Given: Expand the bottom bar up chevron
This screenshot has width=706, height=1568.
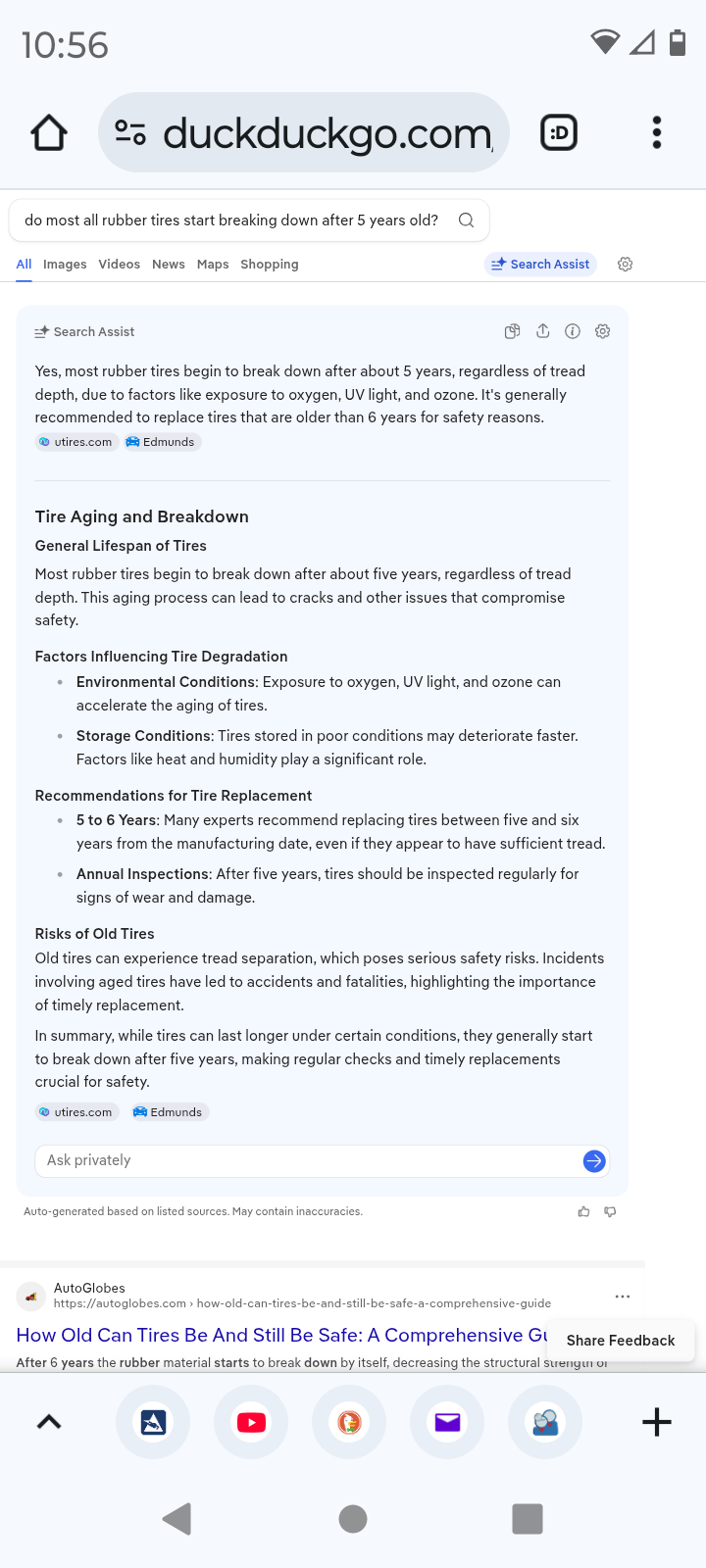Looking at the screenshot, I should 49,1422.
